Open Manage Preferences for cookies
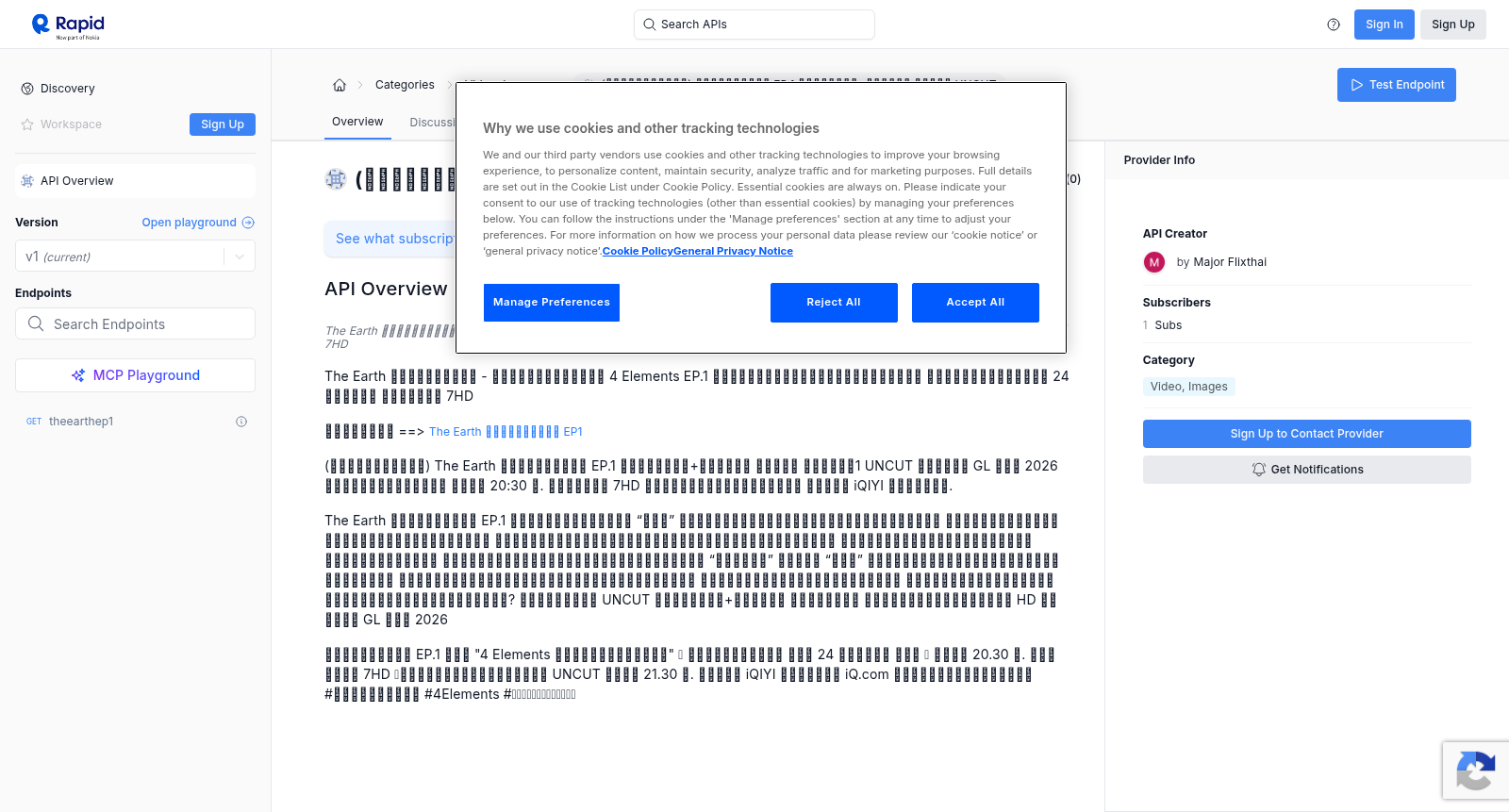Viewport: 1509px width, 812px height. (x=552, y=303)
